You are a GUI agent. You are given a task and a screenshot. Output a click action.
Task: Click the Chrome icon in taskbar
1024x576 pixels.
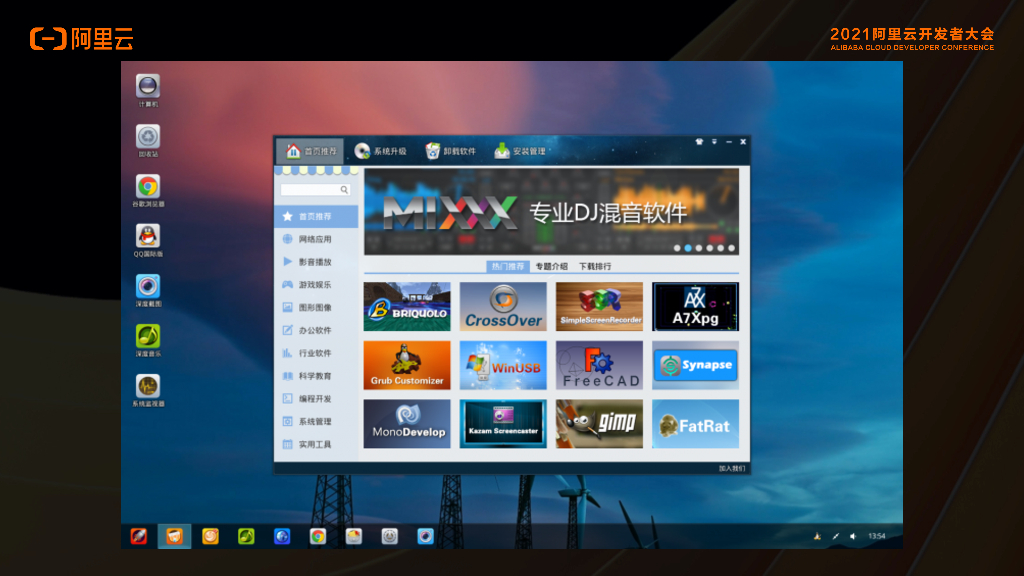pyautogui.click(x=318, y=536)
